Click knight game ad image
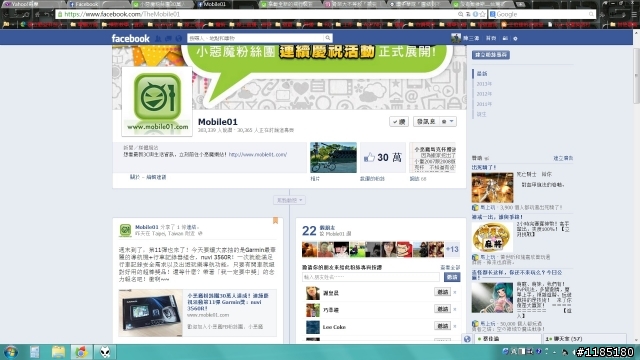The image size is (640, 360). (492, 188)
